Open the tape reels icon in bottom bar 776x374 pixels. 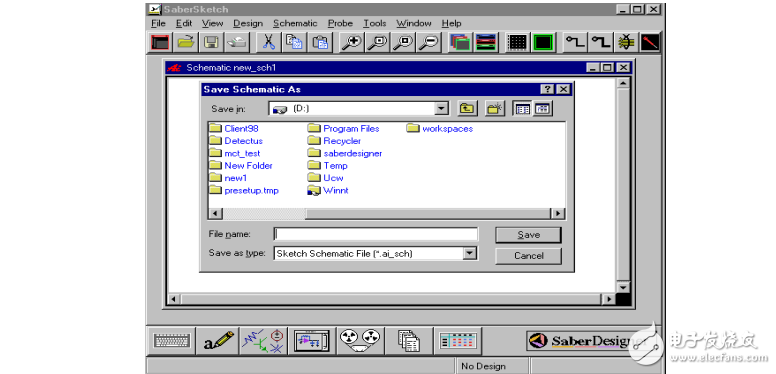(360, 340)
